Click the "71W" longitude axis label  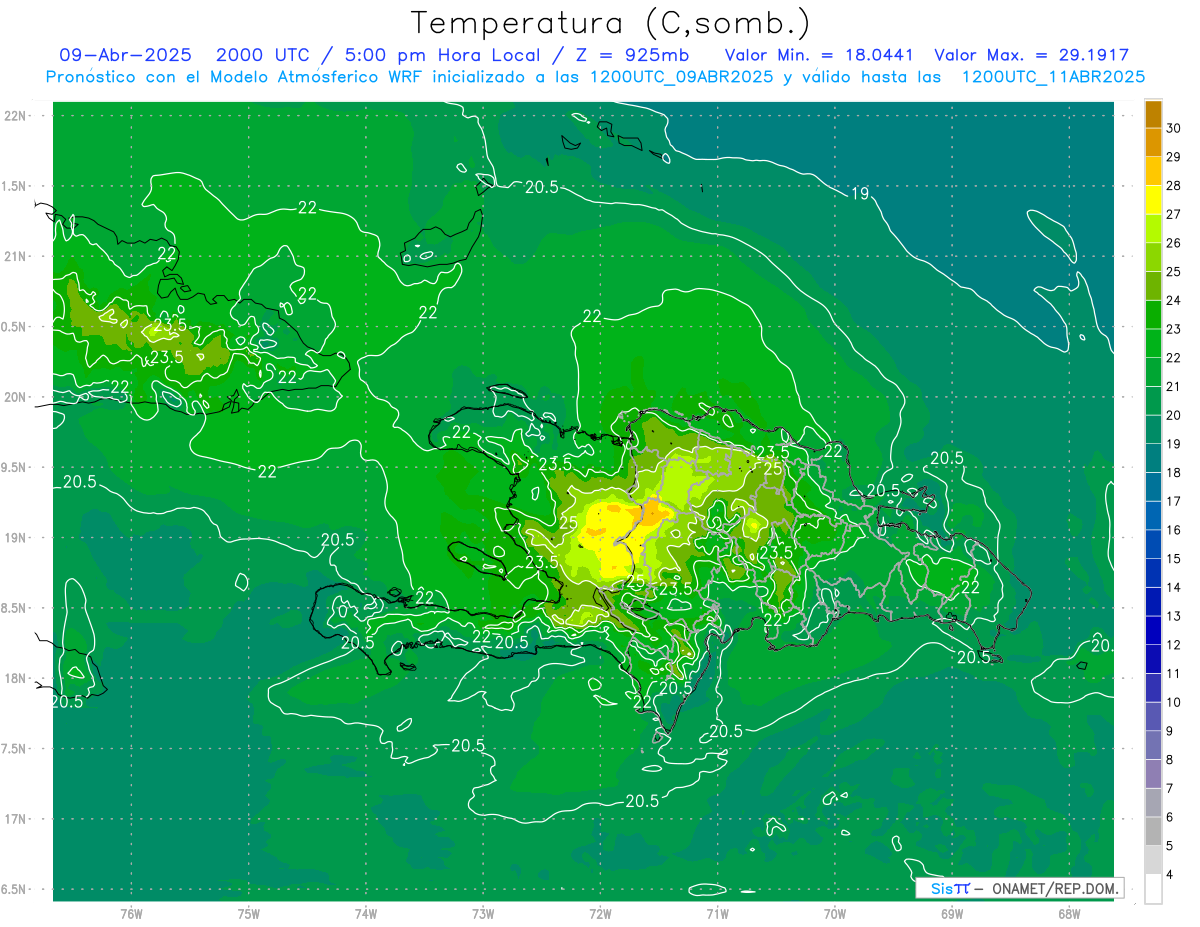click(717, 914)
